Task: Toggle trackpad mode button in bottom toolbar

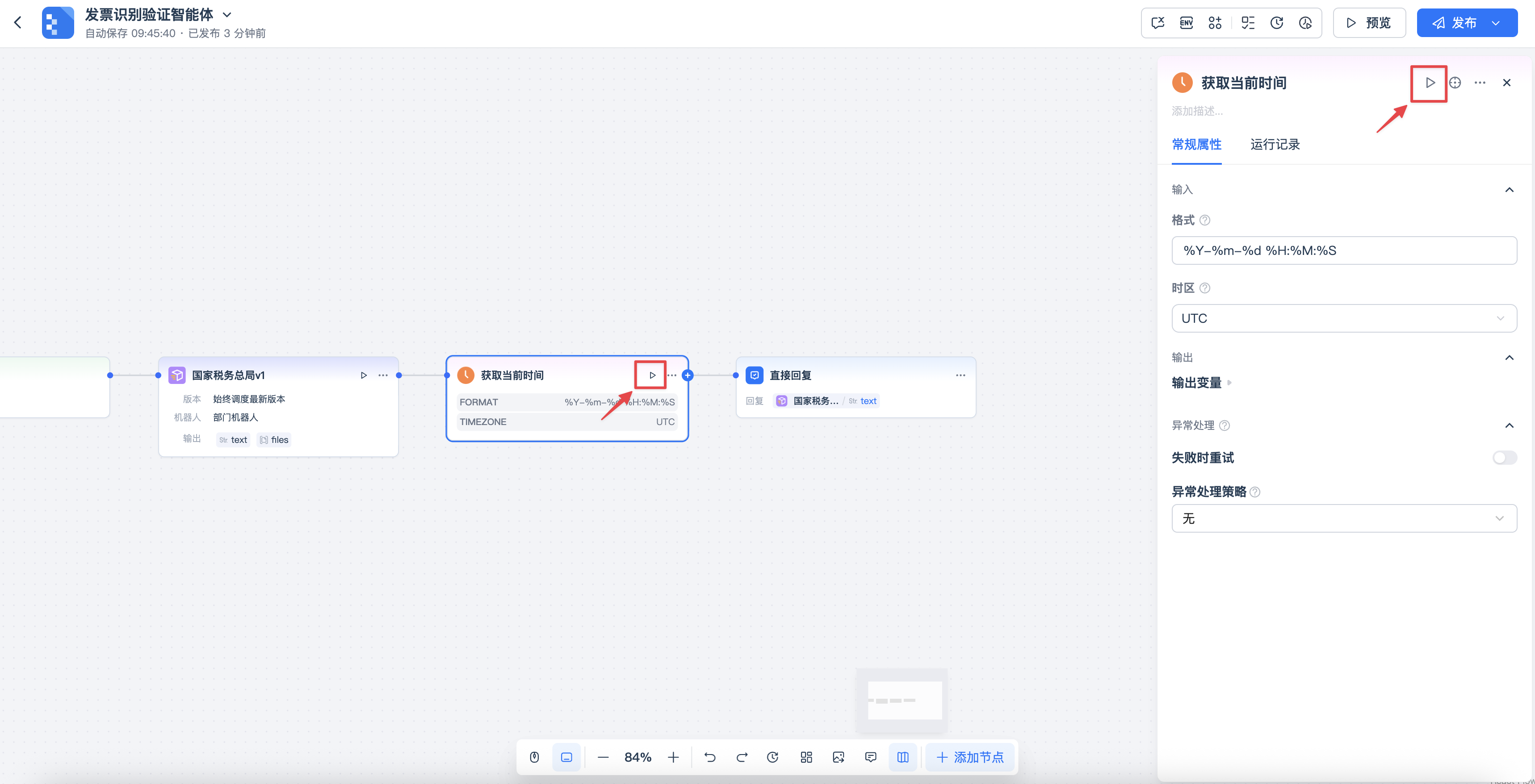Action: click(x=566, y=757)
